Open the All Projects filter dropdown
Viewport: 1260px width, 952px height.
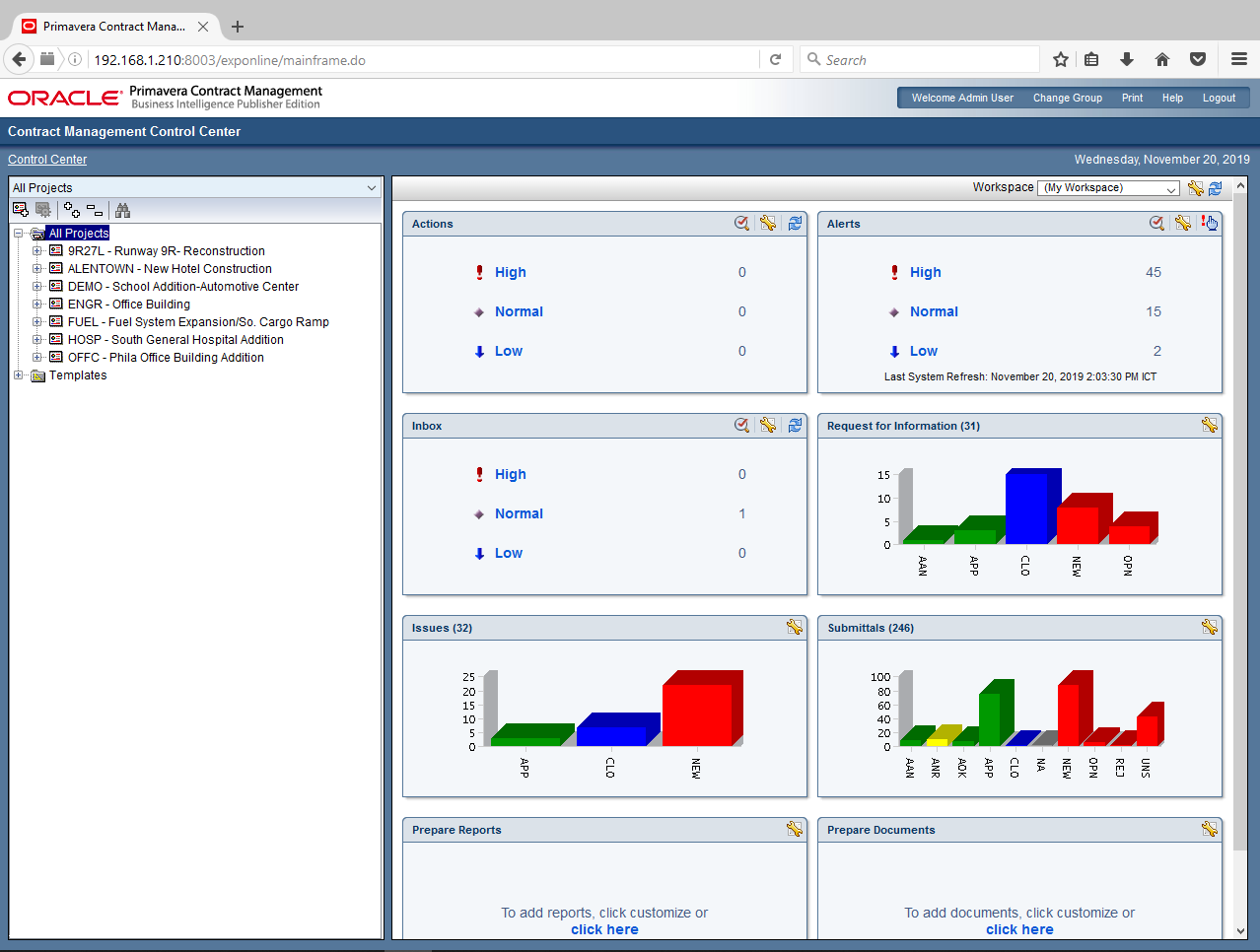coord(371,187)
